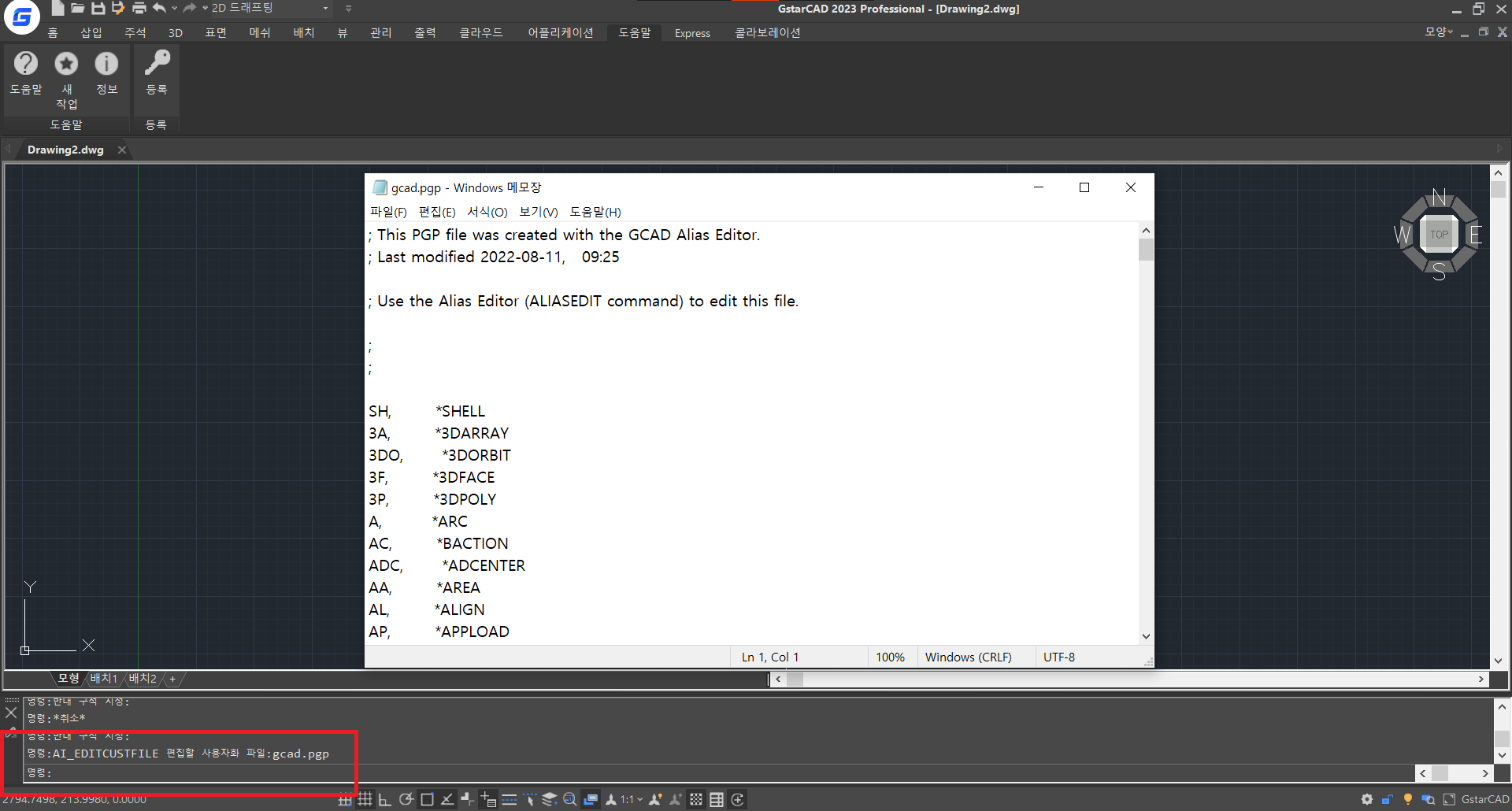Toggle lineweight display icon in status bar
The image size is (1512, 811).
pyautogui.click(x=510, y=800)
